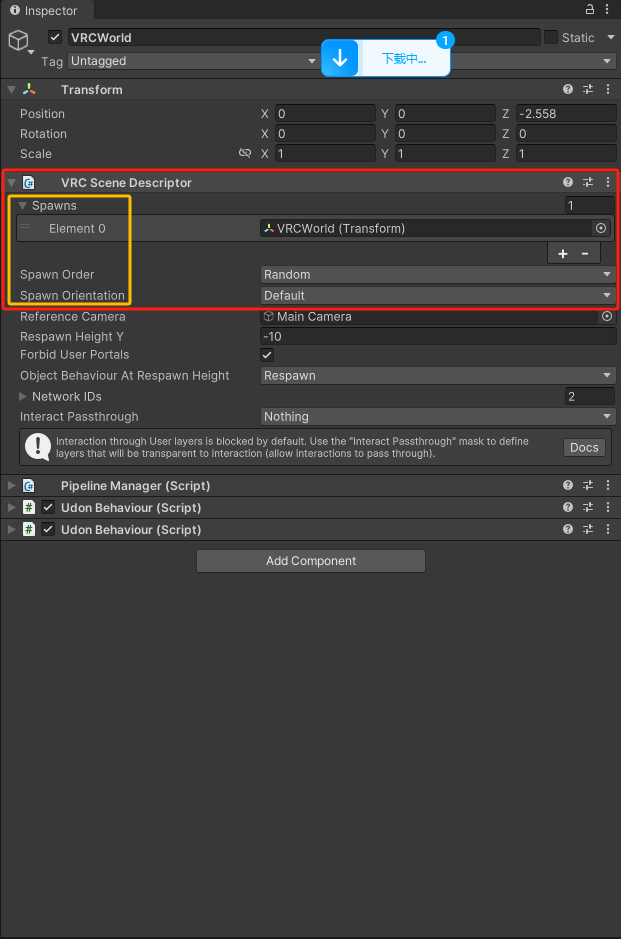Edit Rotation Y field
Screen dimensions: 621x939
click(x=446, y=134)
